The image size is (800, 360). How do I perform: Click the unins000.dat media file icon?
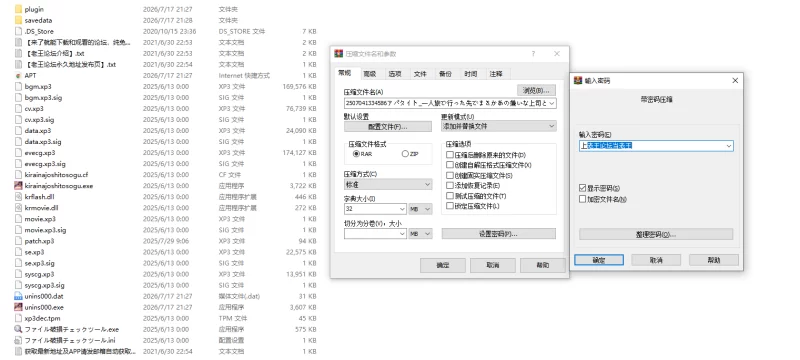pyautogui.click(x=18, y=296)
